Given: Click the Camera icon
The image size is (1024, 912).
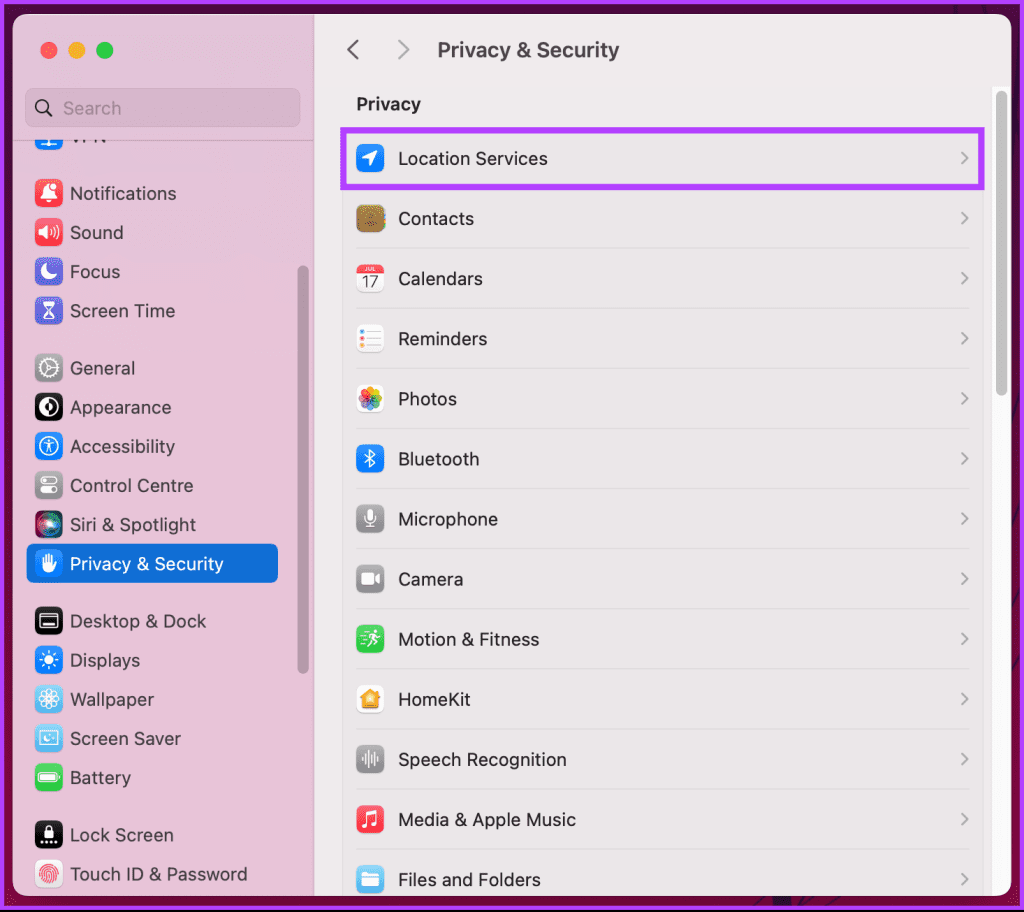Looking at the screenshot, I should tap(370, 579).
